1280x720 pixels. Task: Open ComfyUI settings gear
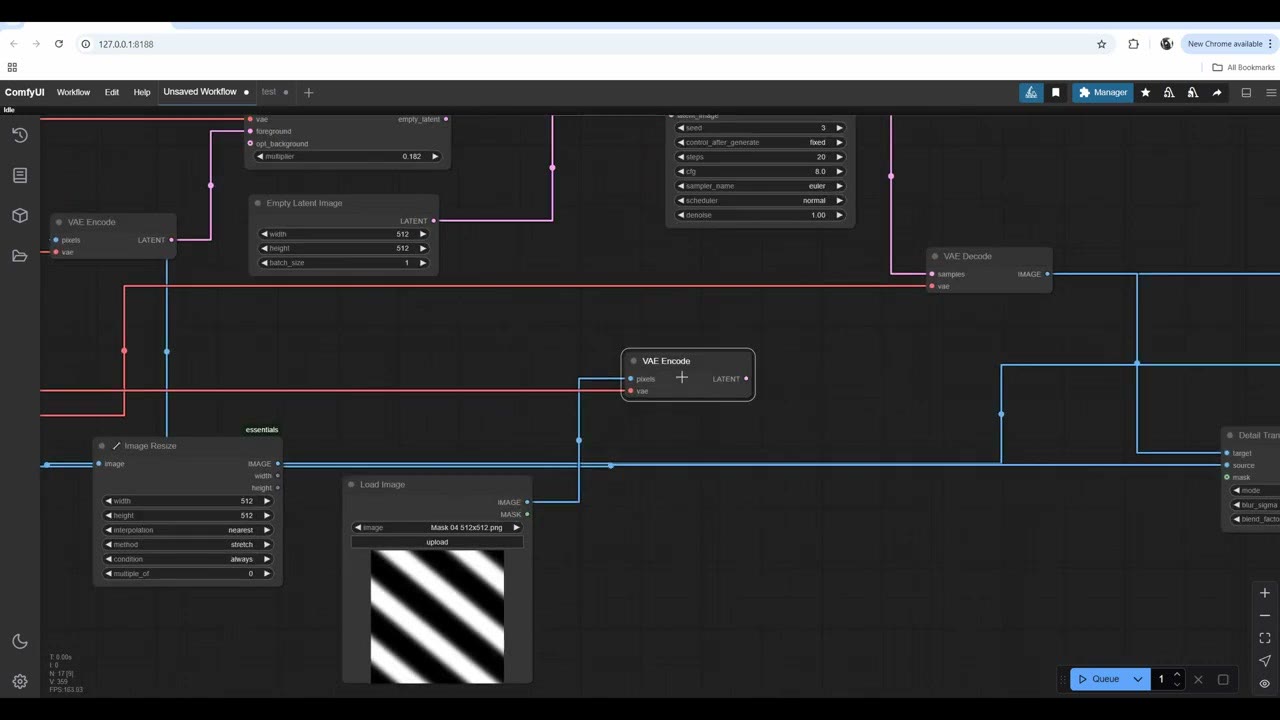point(20,681)
